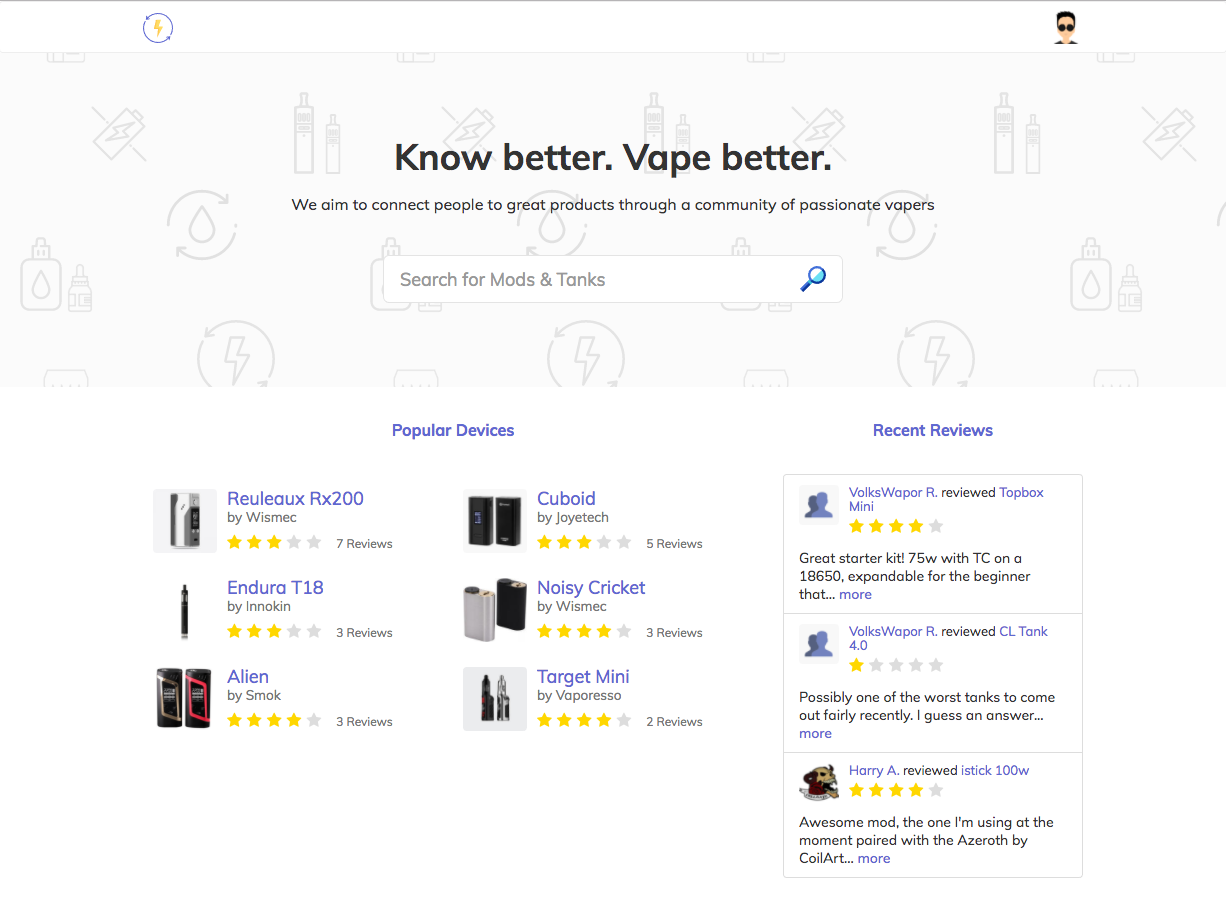Screen dimensions: 1226x900
Task: Click the lightning bolt logo icon
Action: pyautogui.click(x=158, y=28)
